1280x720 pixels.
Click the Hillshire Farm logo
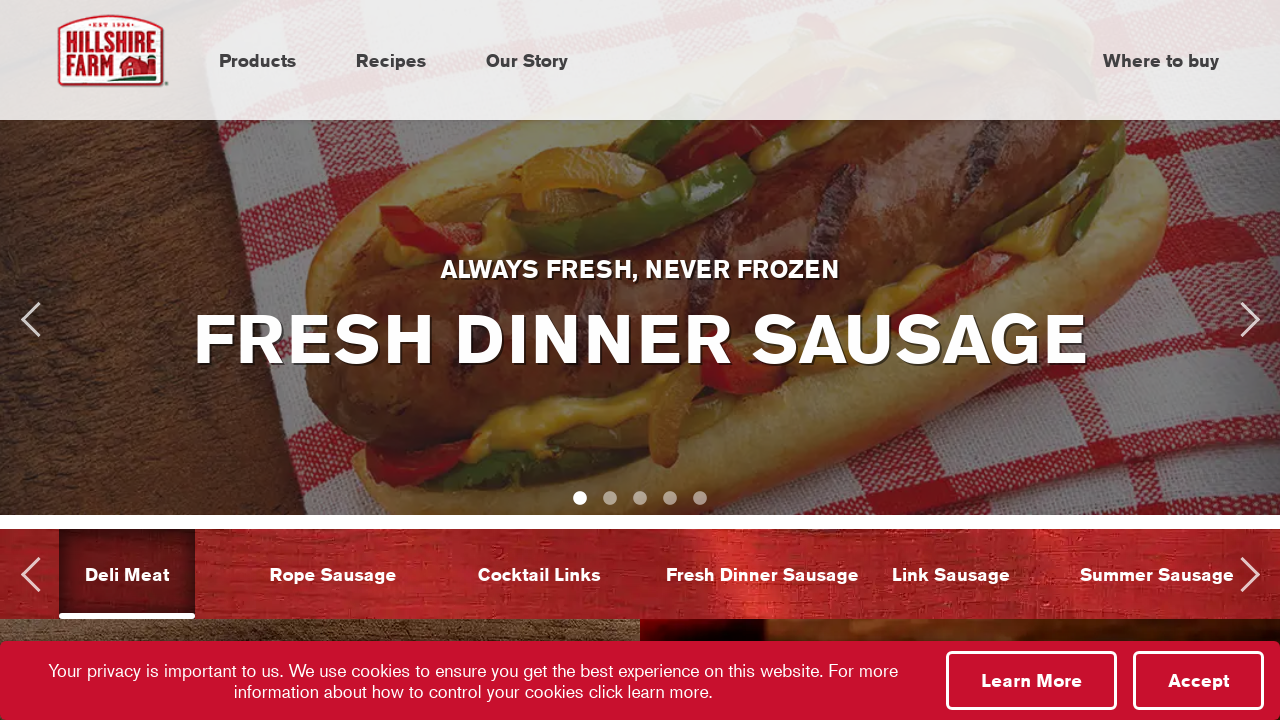[111, 51]
